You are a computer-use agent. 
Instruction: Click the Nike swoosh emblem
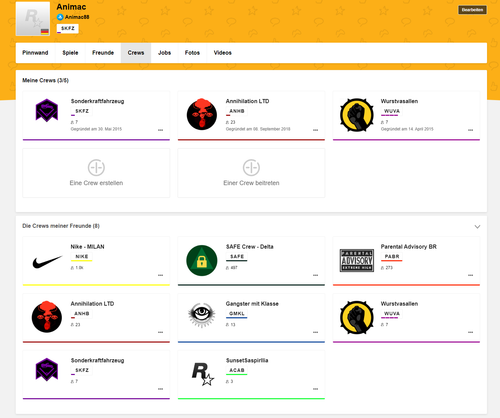click(47, 262)
